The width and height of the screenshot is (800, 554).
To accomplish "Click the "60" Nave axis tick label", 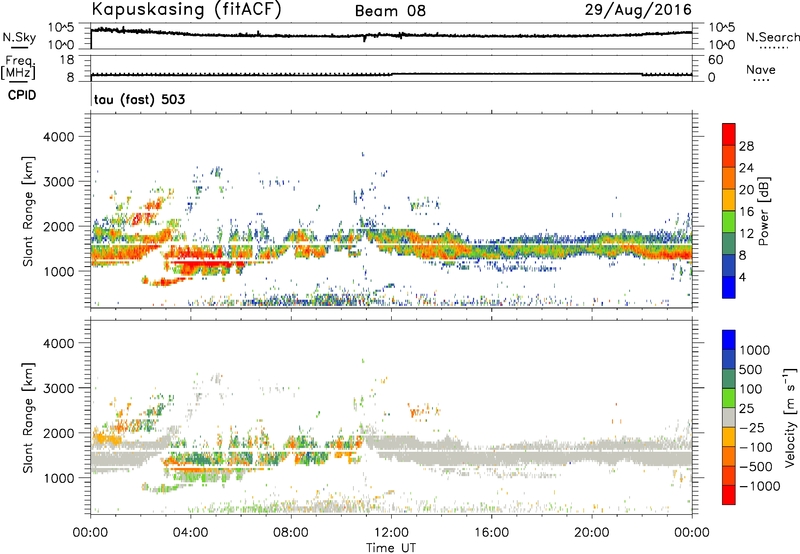I will tap(716, 60).
